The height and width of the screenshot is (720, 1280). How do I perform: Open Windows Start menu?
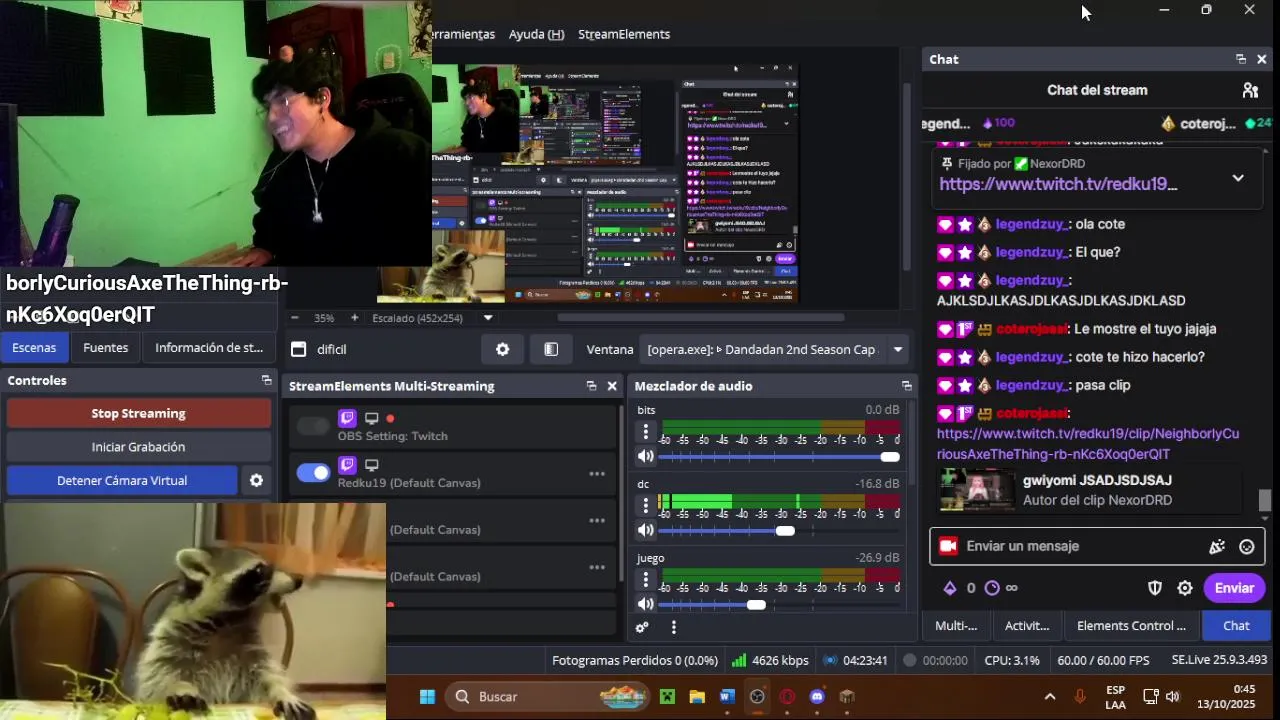pos(427,697)
